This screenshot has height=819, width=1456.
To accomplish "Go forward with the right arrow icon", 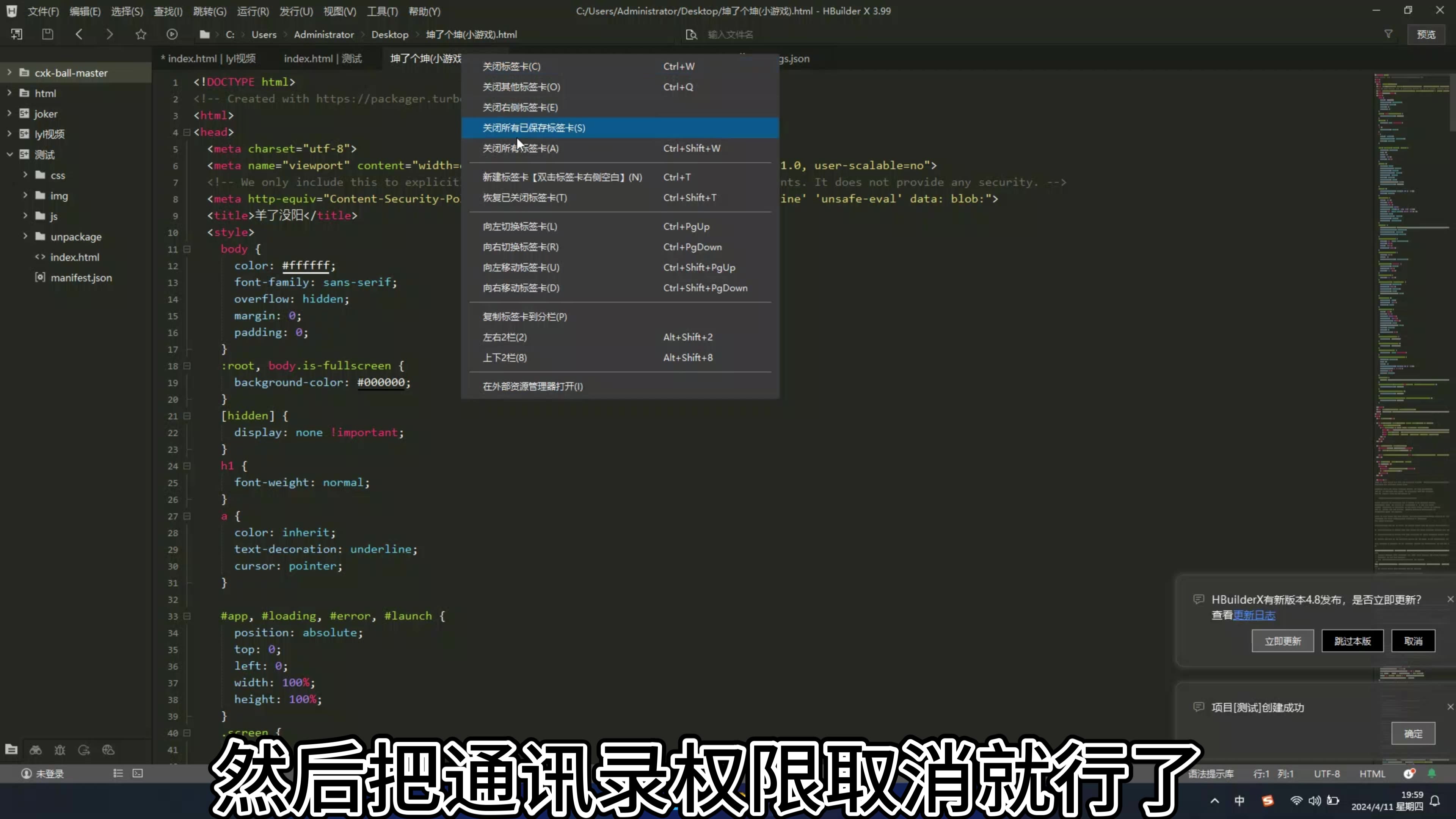I will [x=110, y=35].
